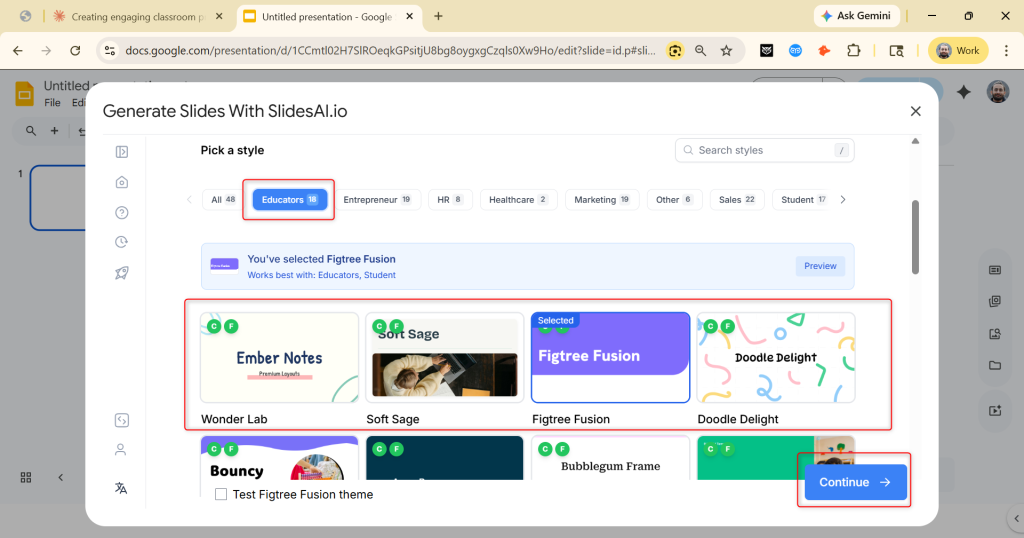The width and height of the screenshot is (1024, 538).
Task: Open the Chrome extensions puzzle icon
Action: coord(853,50)
